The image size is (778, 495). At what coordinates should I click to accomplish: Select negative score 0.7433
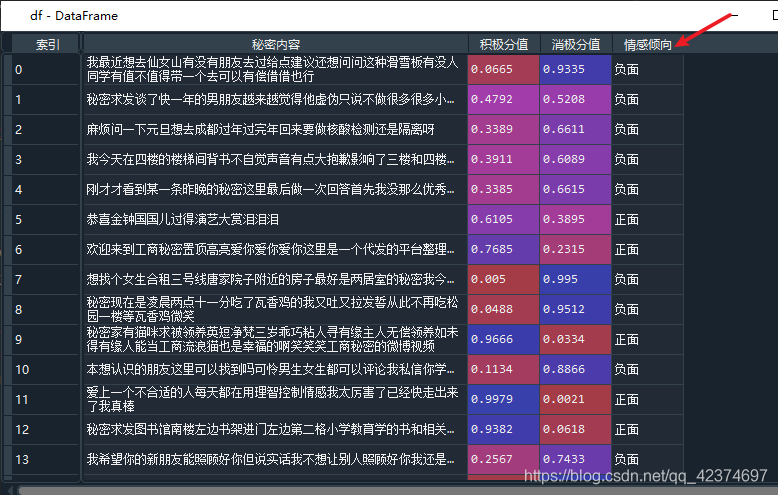tap(576, 459)
